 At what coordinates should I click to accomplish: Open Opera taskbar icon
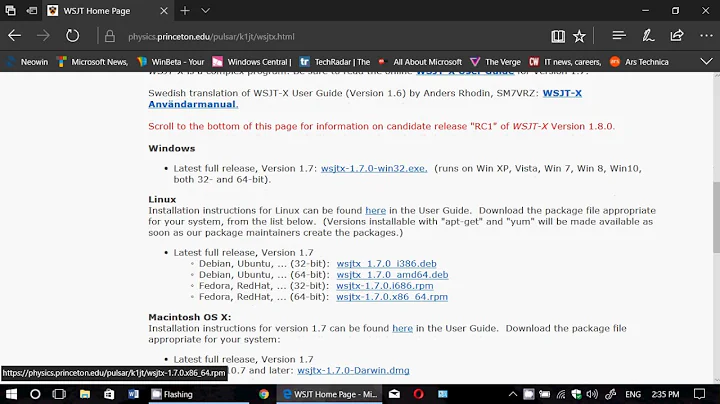tap(418, 394)
